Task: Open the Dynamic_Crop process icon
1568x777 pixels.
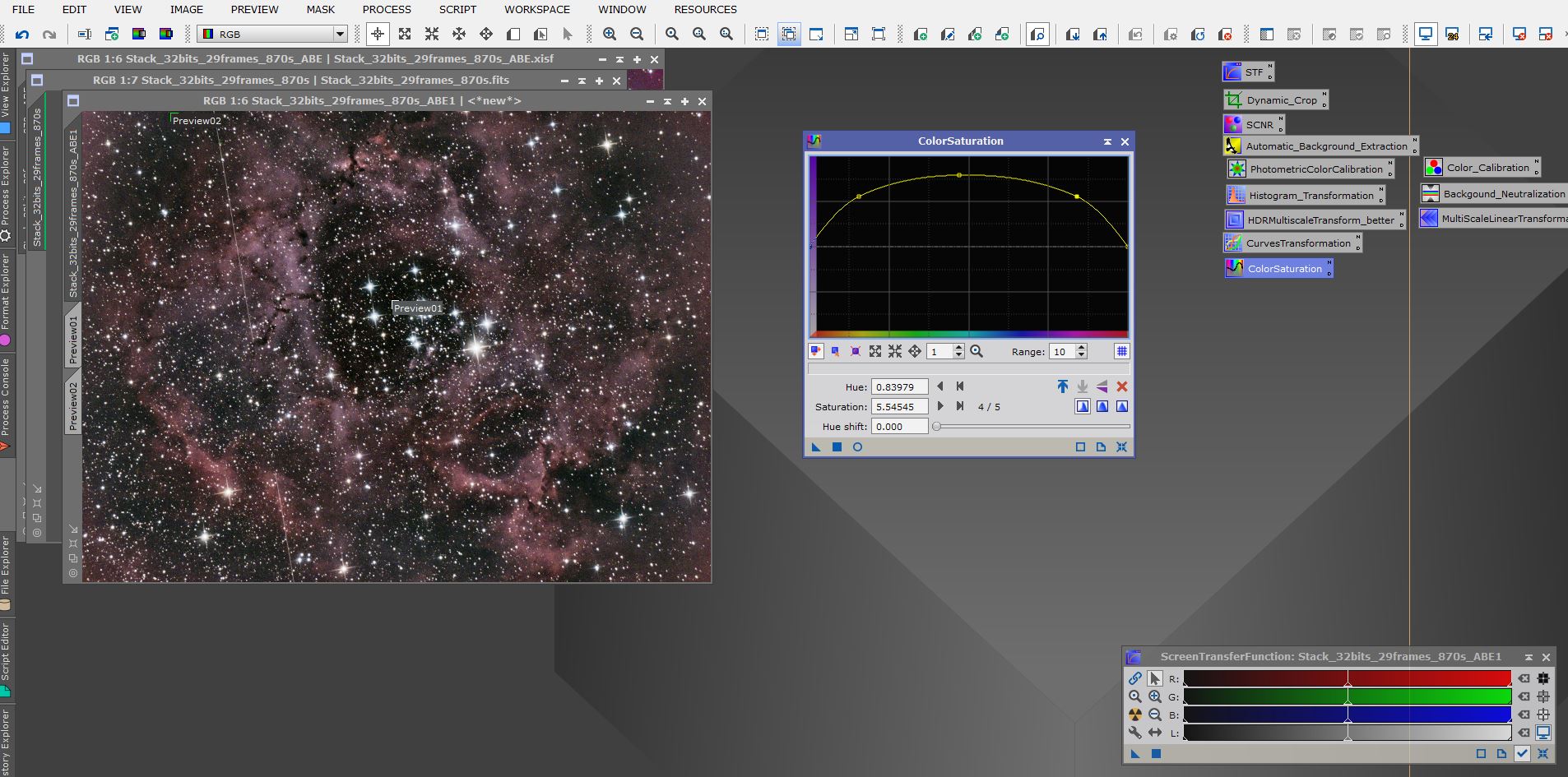Action: 1275,99
